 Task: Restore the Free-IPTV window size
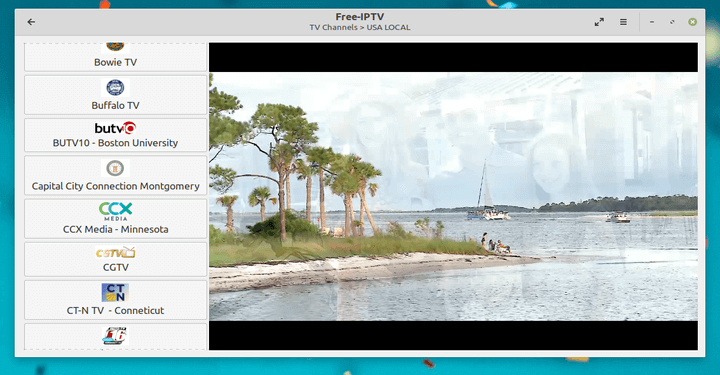coord(672,22)
